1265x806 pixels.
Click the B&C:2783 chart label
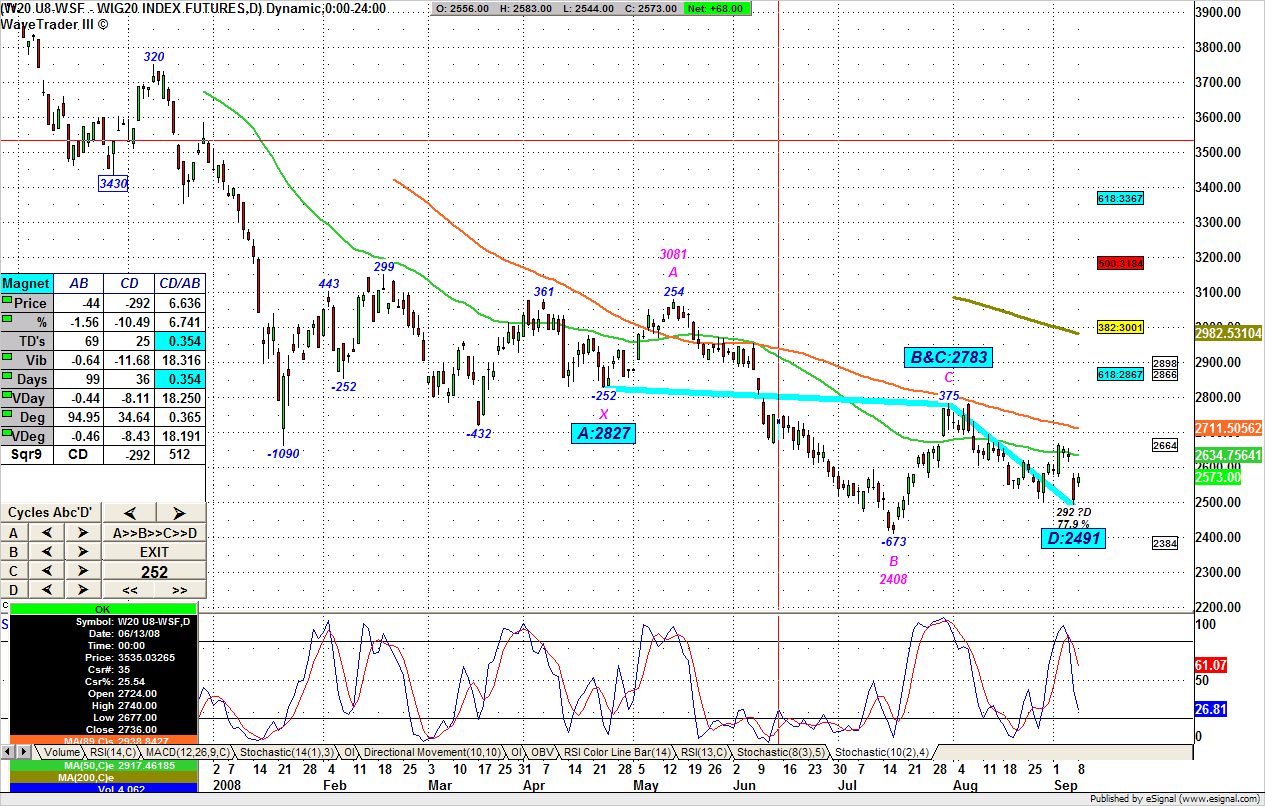950,357
